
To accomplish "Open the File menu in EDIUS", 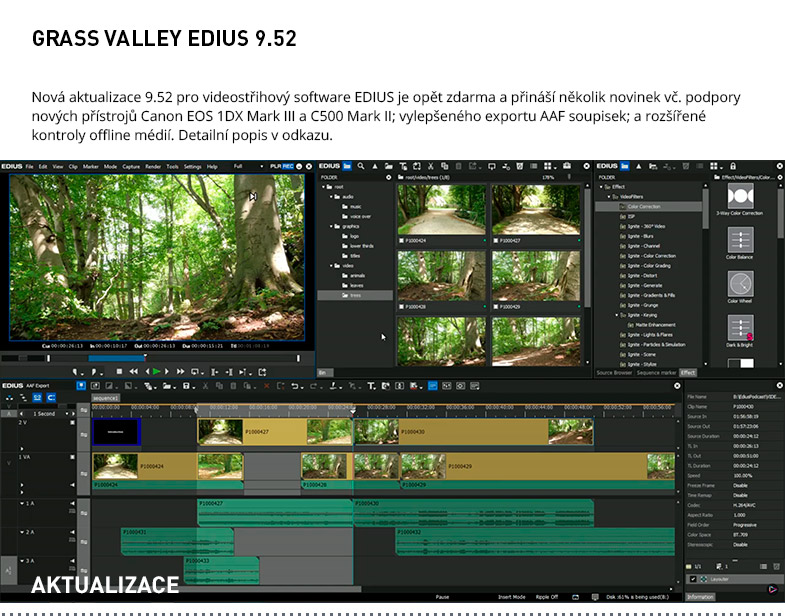I will tap(30, 167).
